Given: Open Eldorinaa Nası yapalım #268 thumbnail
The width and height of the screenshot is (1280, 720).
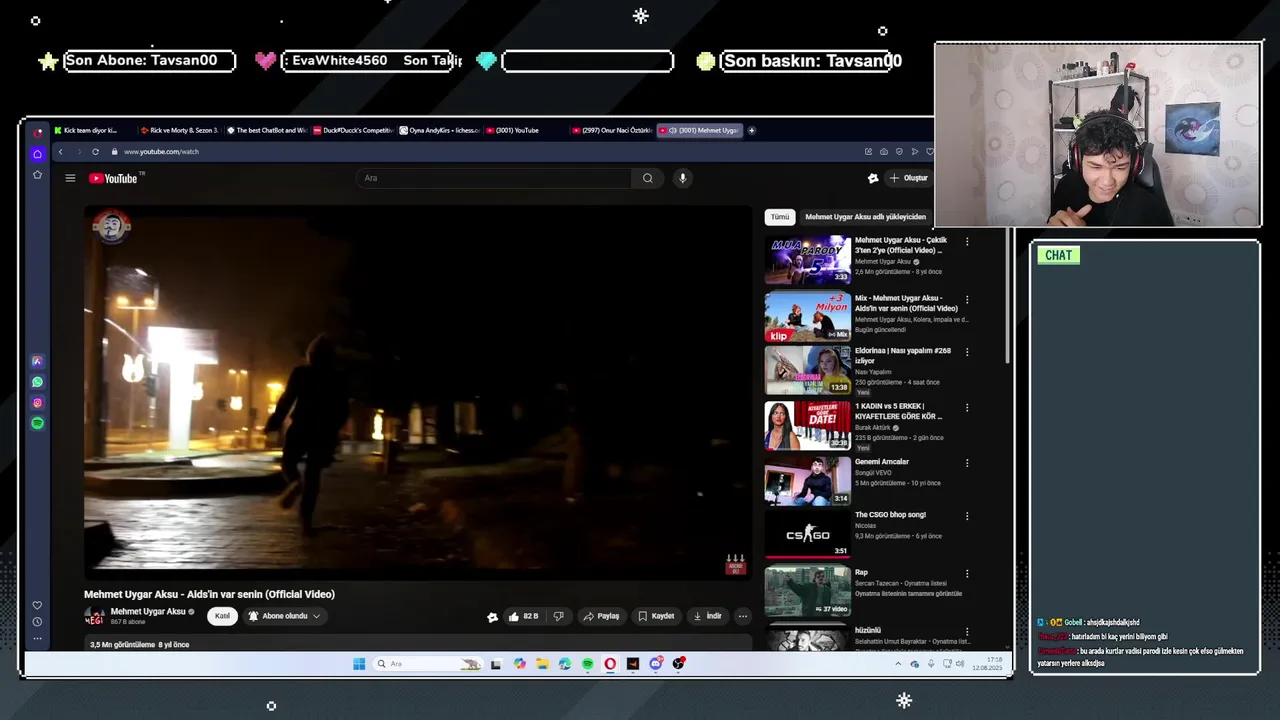Looking at the screenshot, I should [807, 370].
